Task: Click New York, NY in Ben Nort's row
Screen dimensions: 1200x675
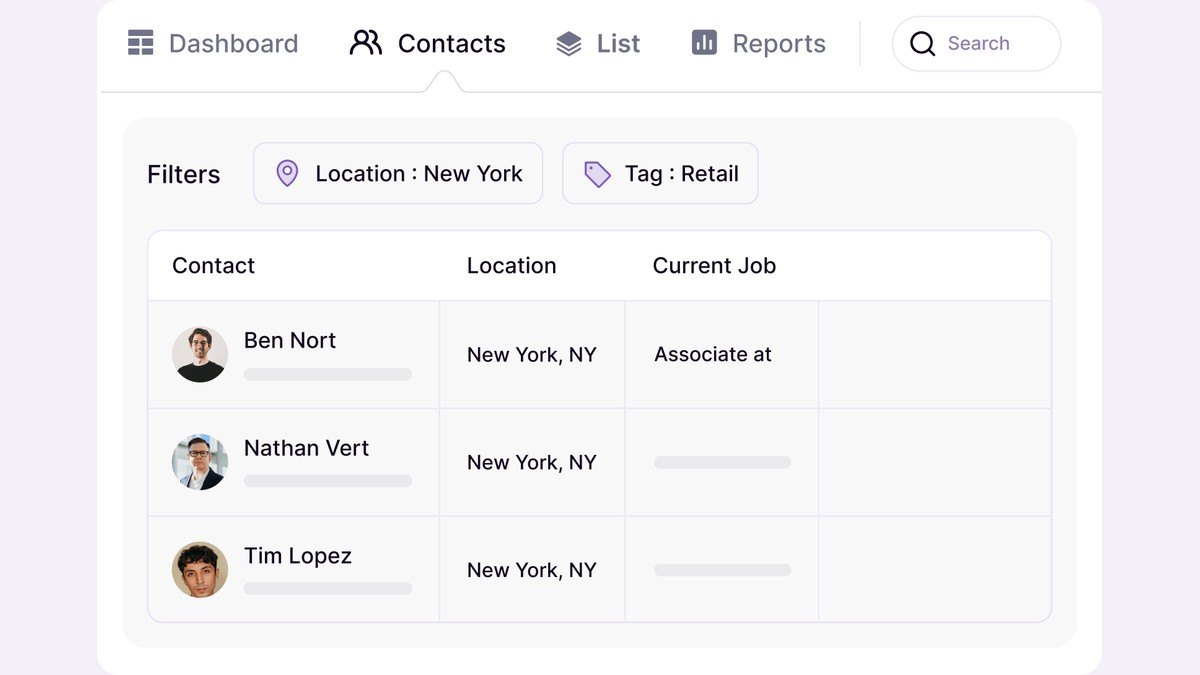Action: click(x=532, y=355)
